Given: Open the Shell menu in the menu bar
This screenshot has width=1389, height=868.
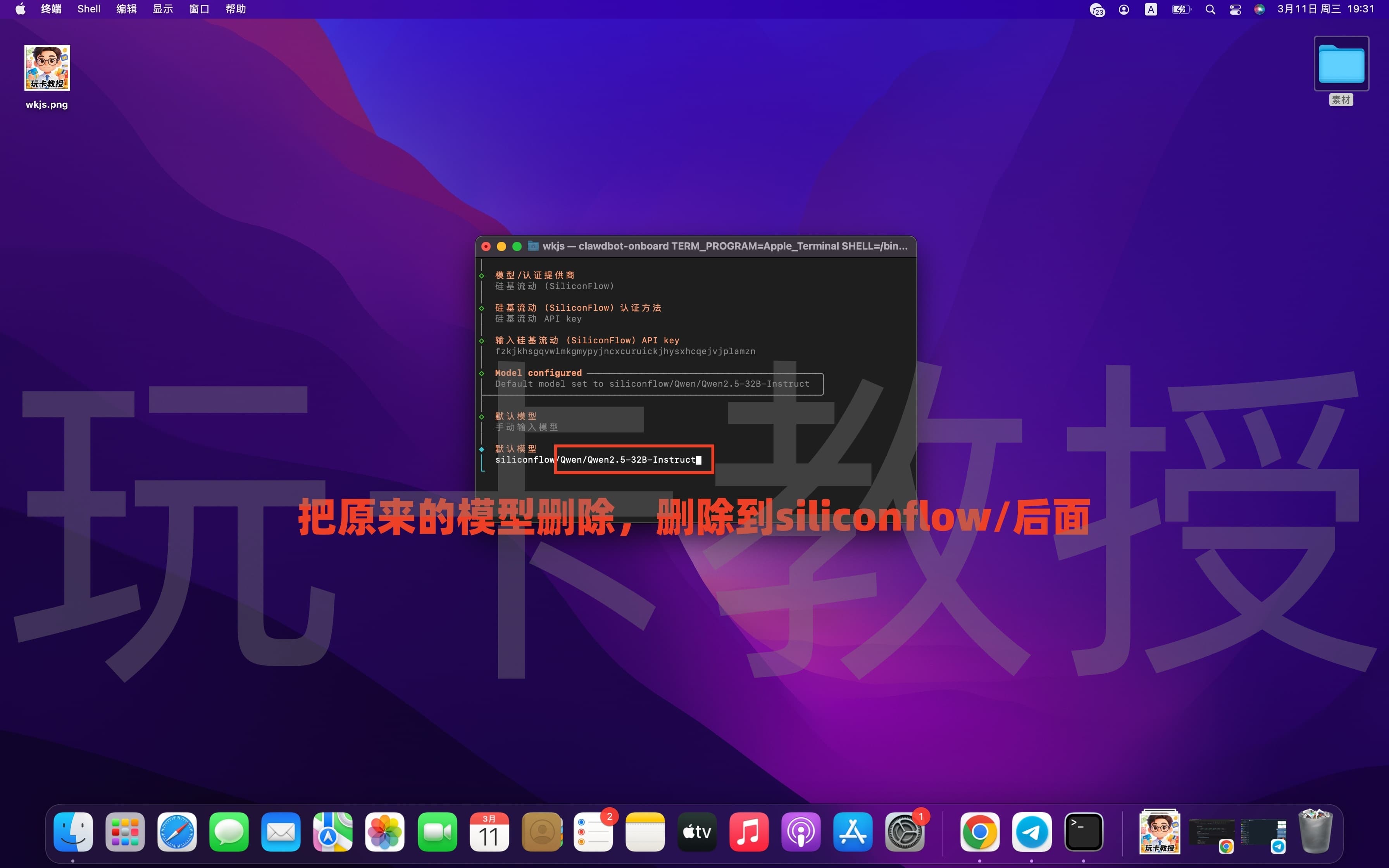Looking at the screenshot, I should [x=88, y=9].
